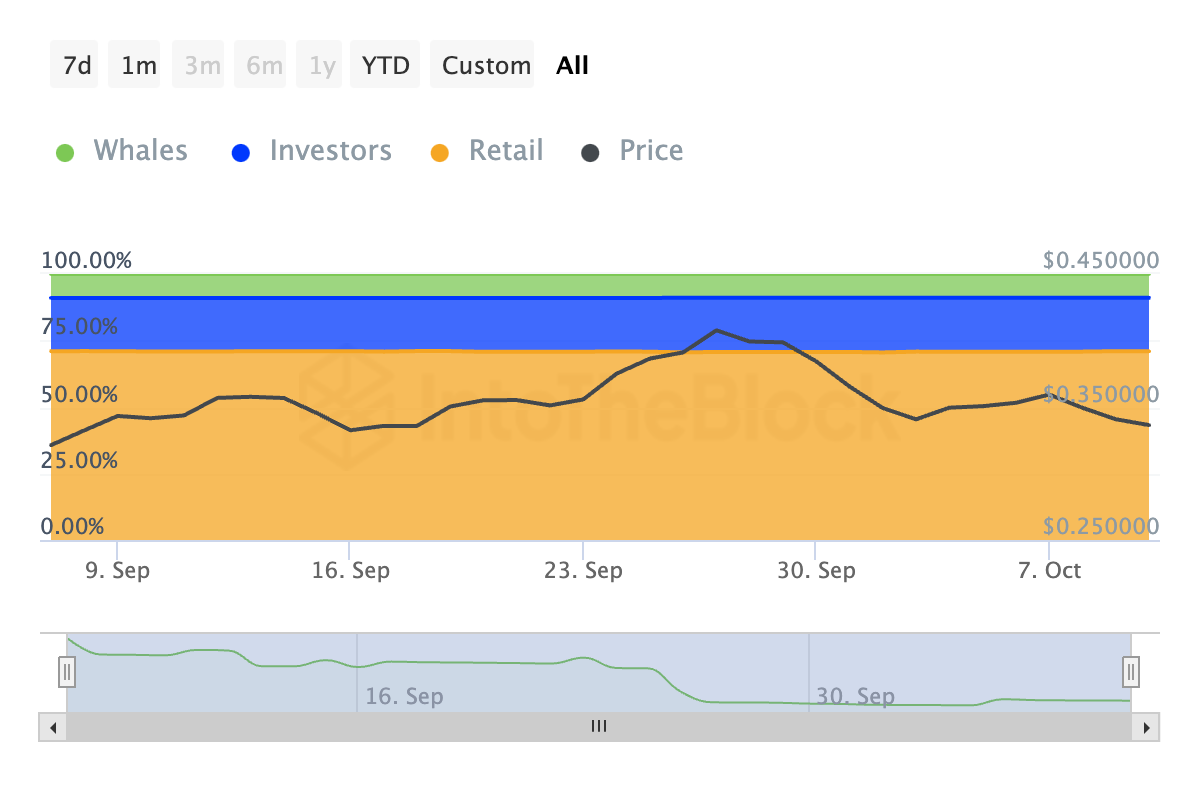The height and width of the screenshot is (800, 1200).
Task: Click the left navigator range handle
Action: click(x=67, y=670)
